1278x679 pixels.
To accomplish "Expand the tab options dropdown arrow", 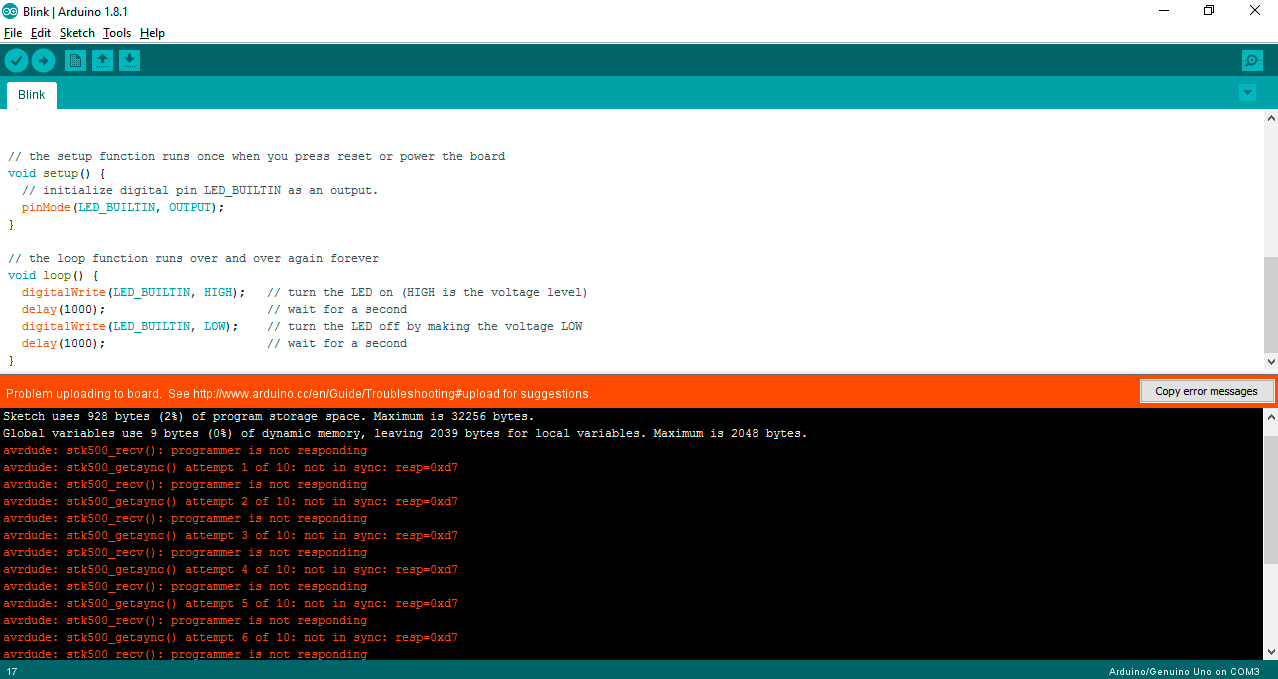I will [x=1247, y=93].
